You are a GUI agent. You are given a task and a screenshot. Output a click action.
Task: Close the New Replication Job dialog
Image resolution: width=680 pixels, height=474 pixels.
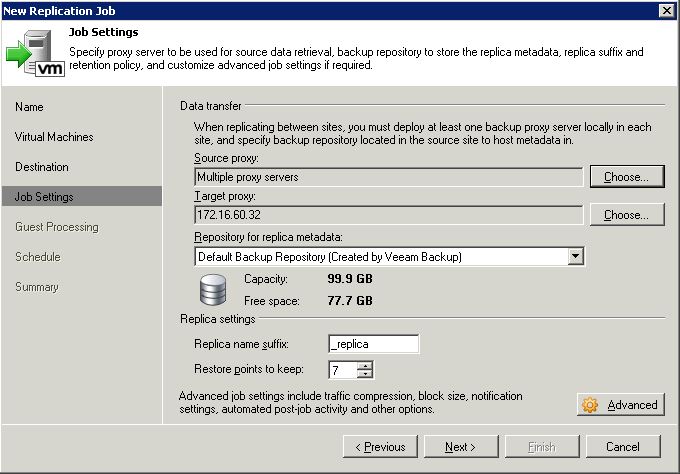[x=666, y=10]
